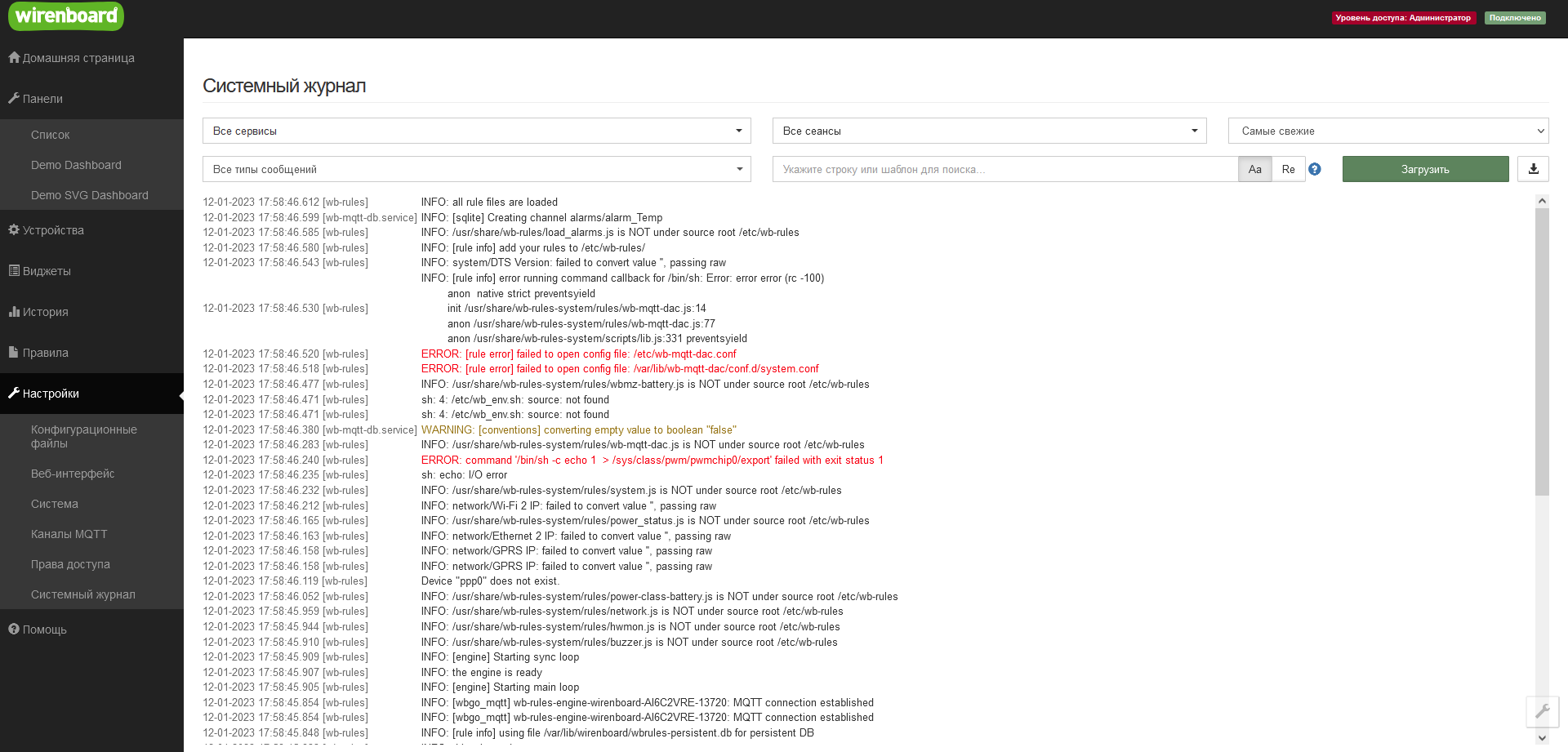Click the green 'Загрузить' button
This screenshot has width=1568, height=752.
pos(1425,169)
